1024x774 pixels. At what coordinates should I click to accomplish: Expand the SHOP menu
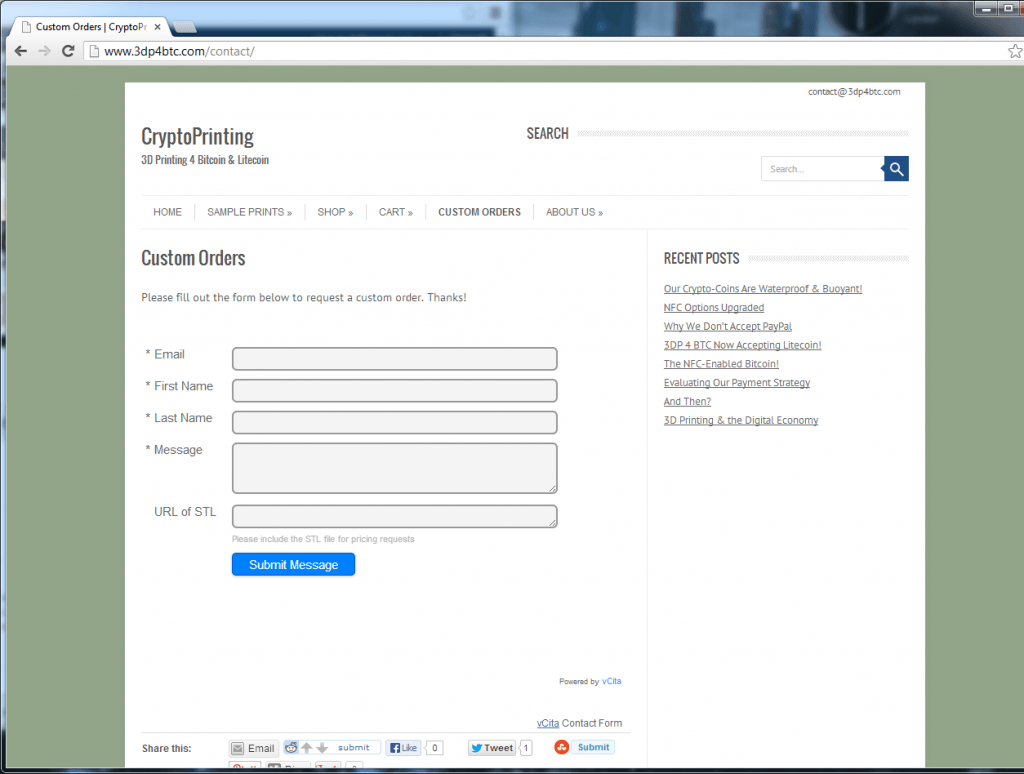pyautogui.click(x=335, y=212)
